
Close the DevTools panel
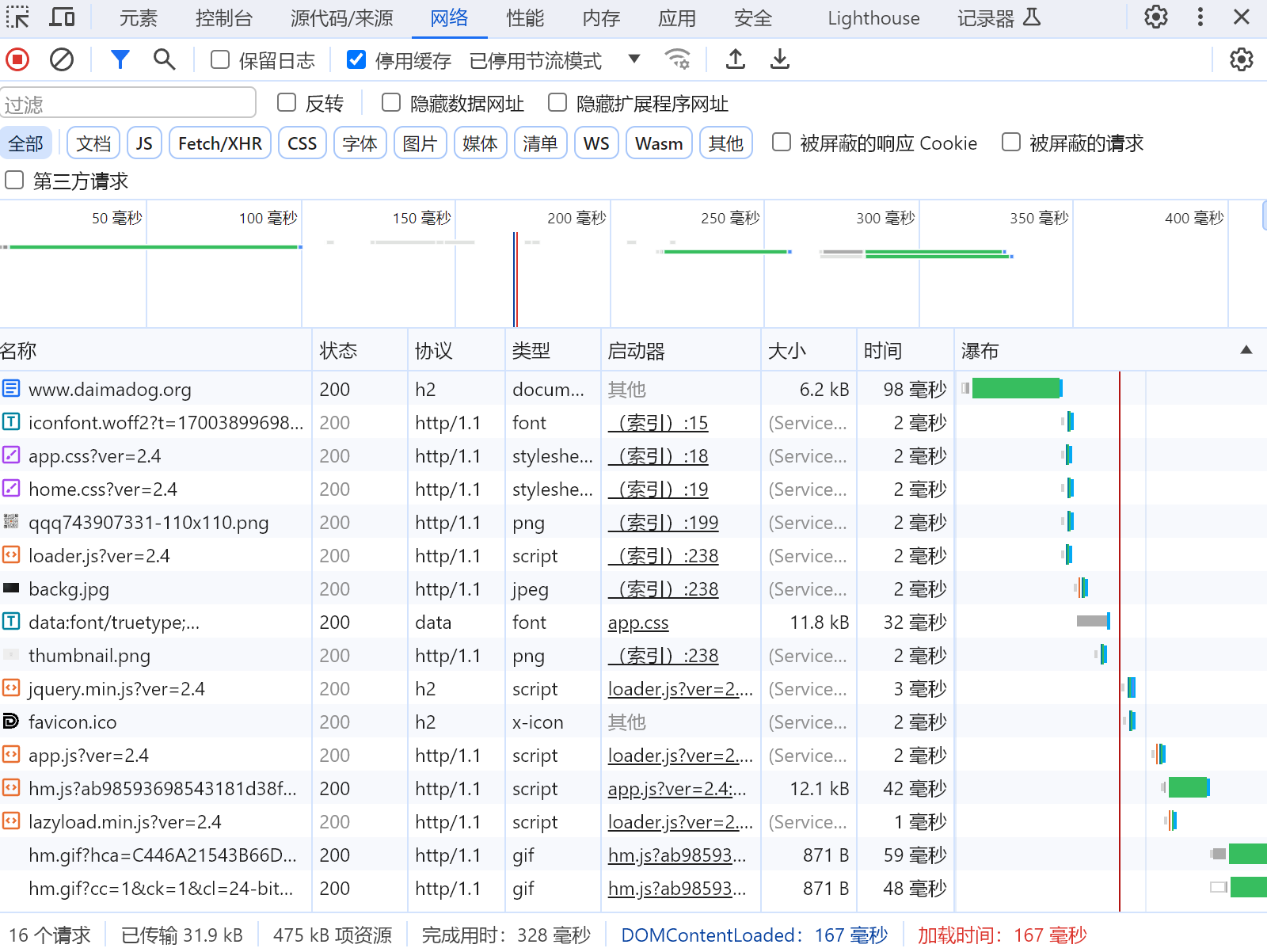1242,17
